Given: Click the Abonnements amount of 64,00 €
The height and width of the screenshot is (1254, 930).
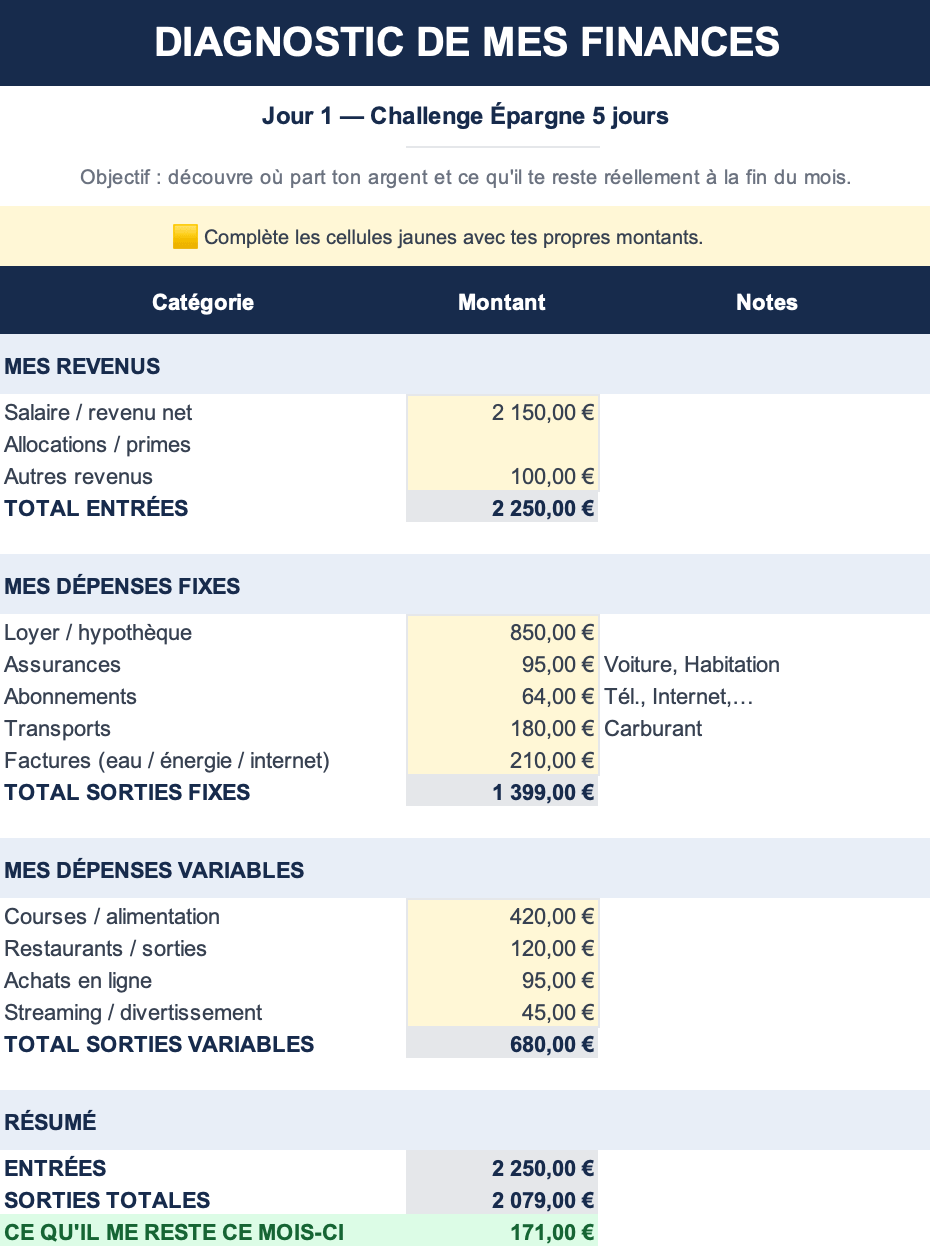Looking at the screenshot, I should (502, 696).
